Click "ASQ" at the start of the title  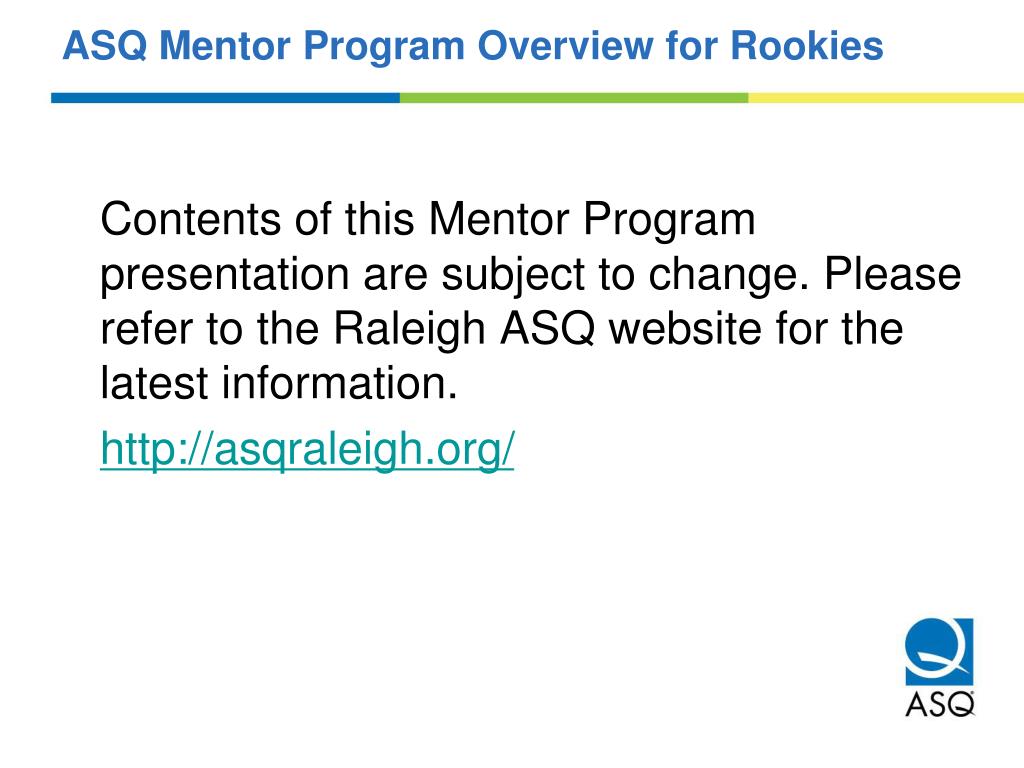coord(104,46)
